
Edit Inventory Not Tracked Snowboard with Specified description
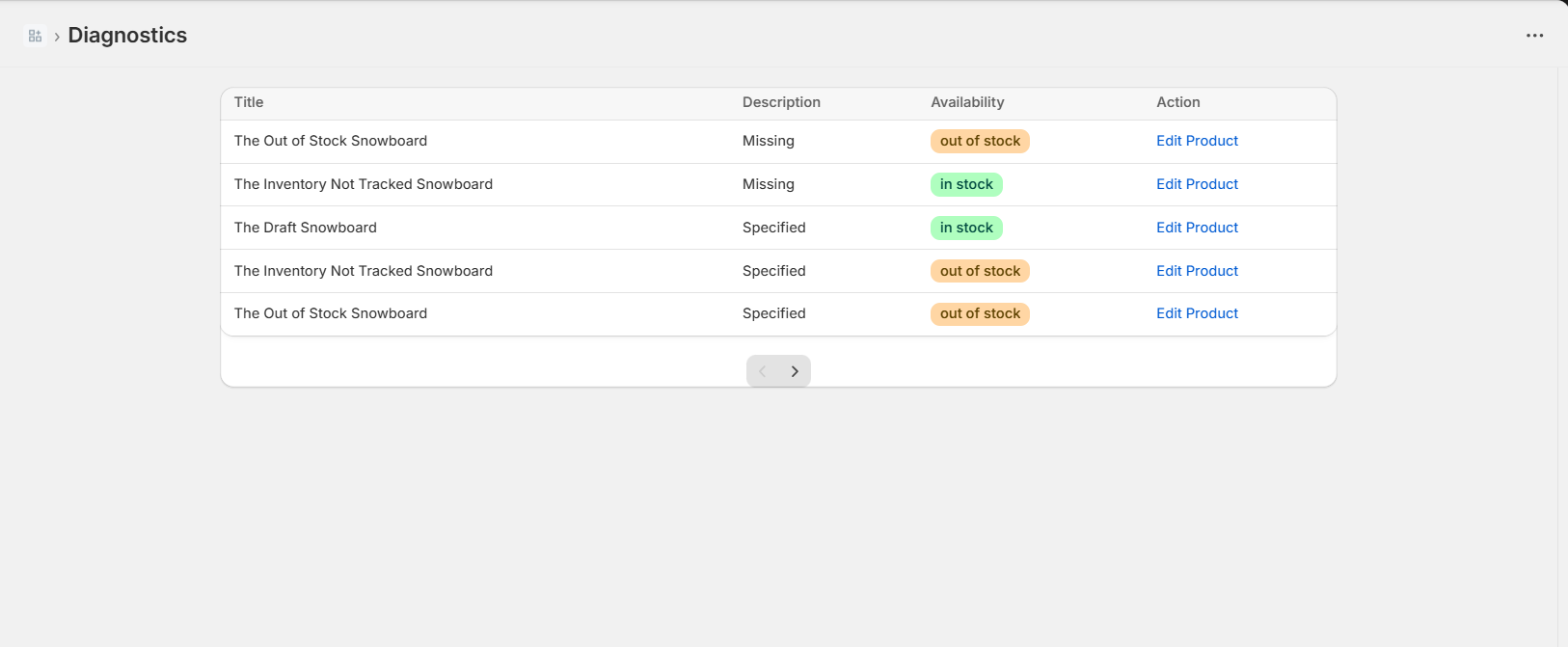1197,271
